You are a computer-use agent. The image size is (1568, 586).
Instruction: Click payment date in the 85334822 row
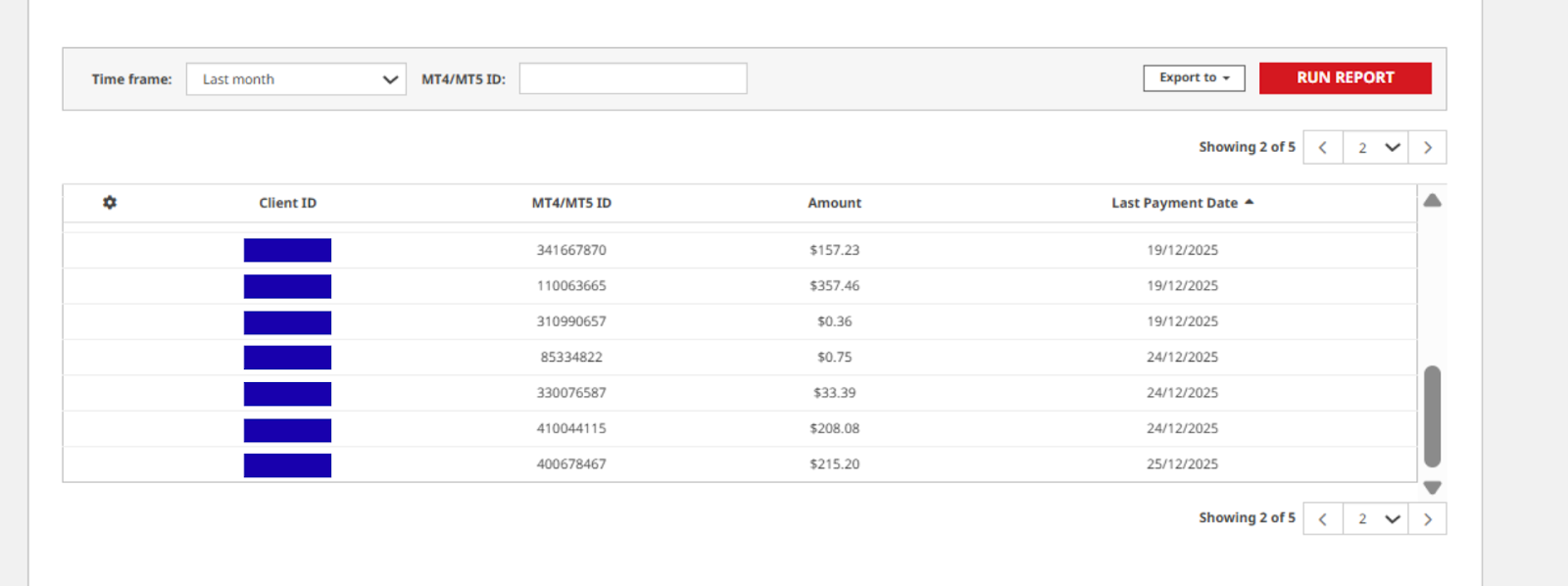(1182, 357)
